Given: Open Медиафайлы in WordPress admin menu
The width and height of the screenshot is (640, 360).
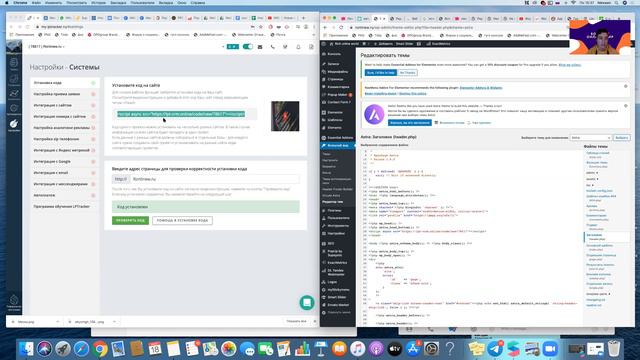Looking at the screenshot, I should (x=338, y=71).
